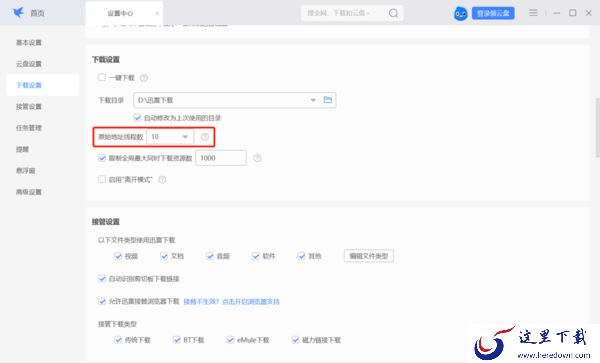Toggle 自动修改为上次使用的目录 checkbox

click(x=137, y=117)
